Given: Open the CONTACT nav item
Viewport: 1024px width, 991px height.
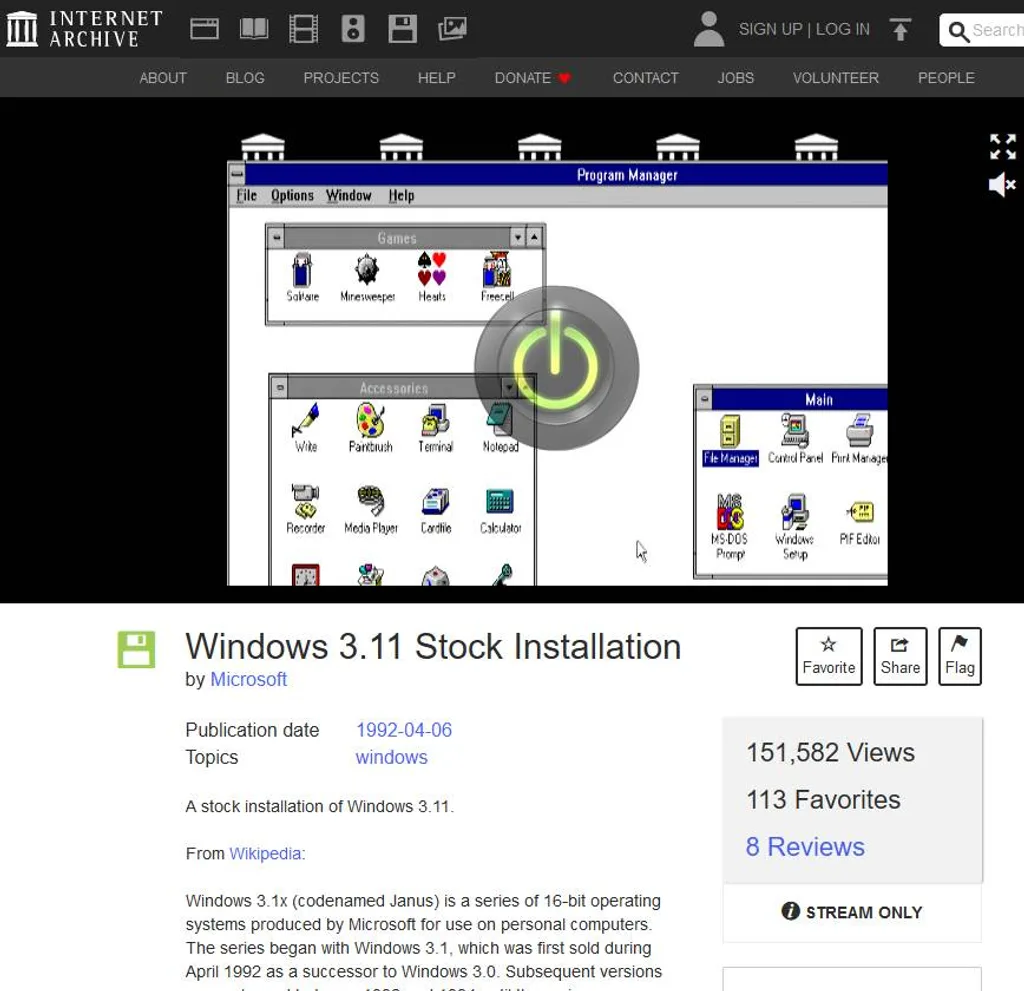Looking at the screenshot, I should 645,78.
